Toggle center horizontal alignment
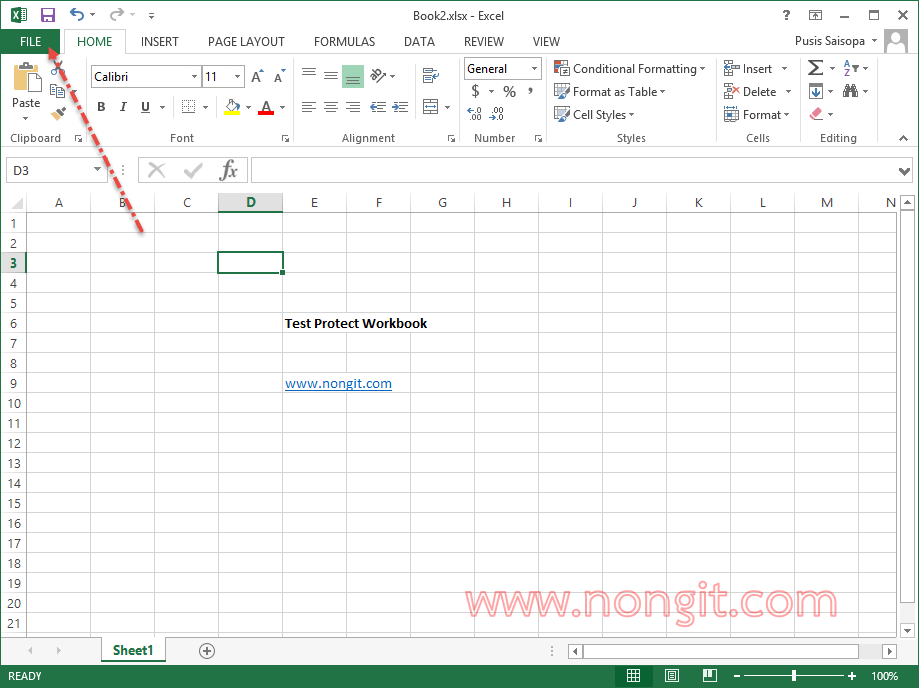The height and width of the screenshot is (688, 919). 331,107
